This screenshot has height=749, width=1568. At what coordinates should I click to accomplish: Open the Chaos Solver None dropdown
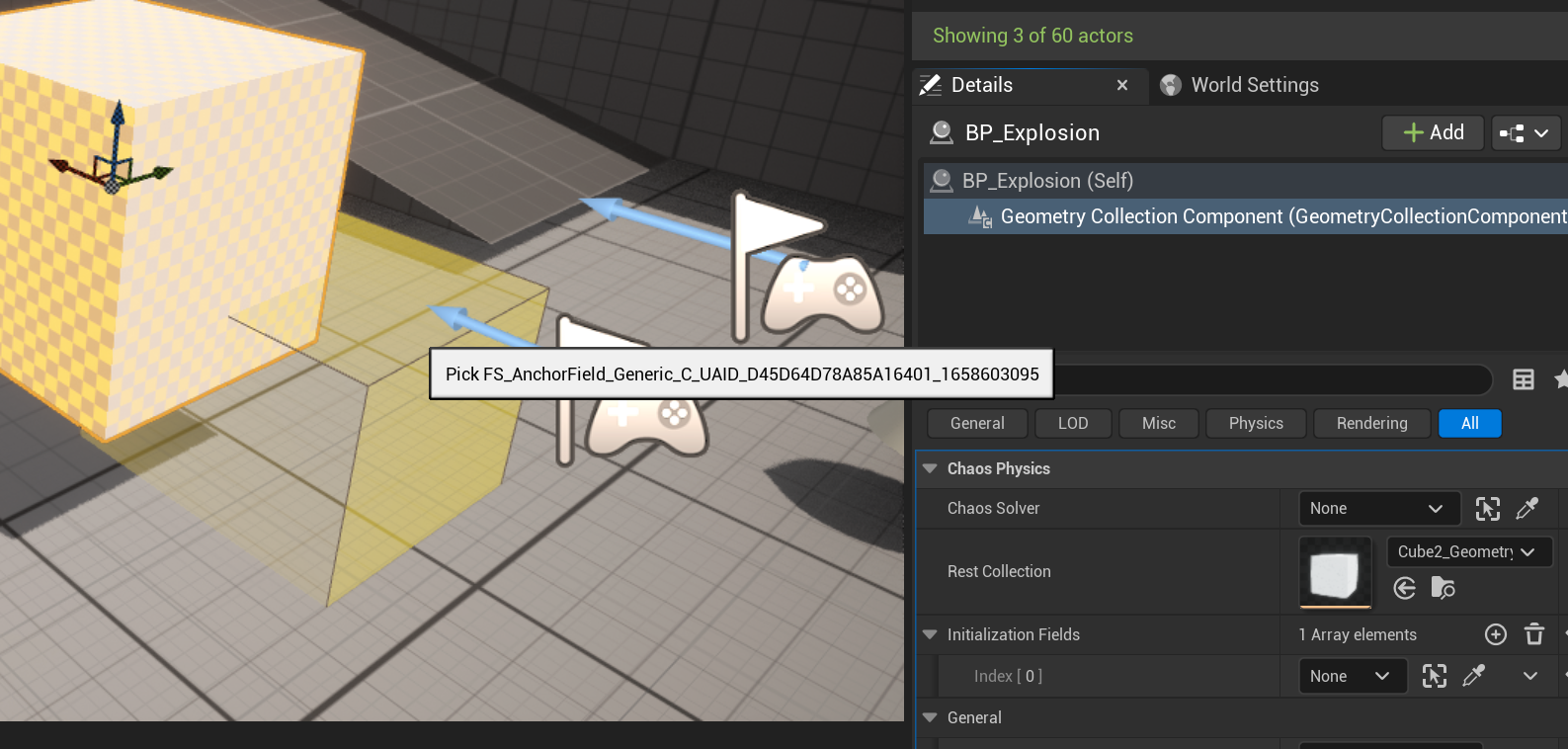click(x=1379, y=508)
